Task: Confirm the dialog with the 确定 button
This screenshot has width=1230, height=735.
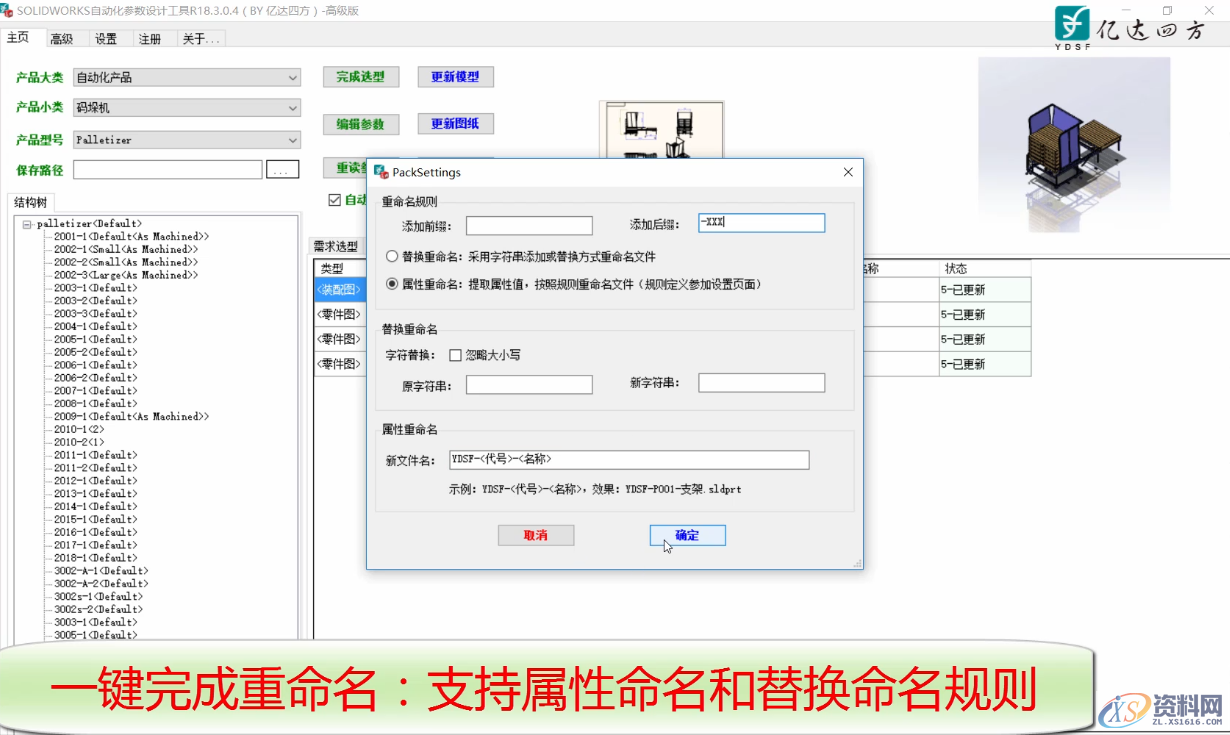Action: click(687, 535)
